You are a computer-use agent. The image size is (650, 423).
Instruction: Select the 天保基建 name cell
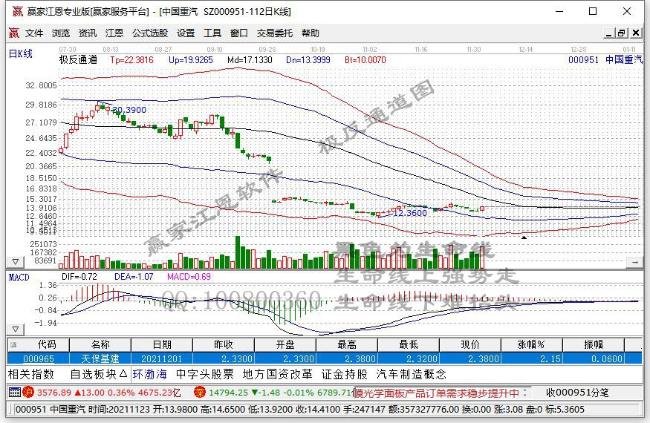[x=100, y=359]
